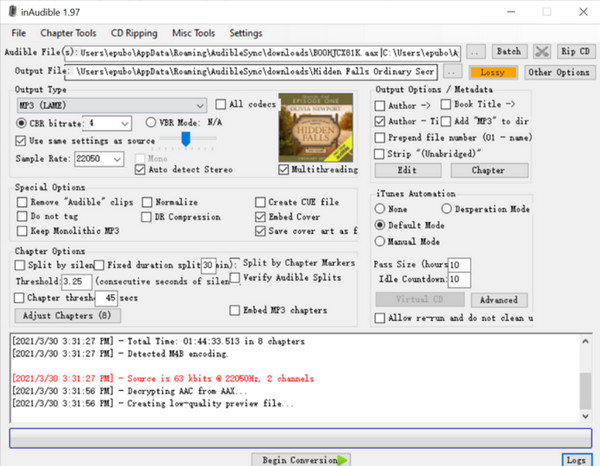The image size is (600, 466).
Task: Enable Allow re-run and do not clean up
Action: [x=380, y=318]
